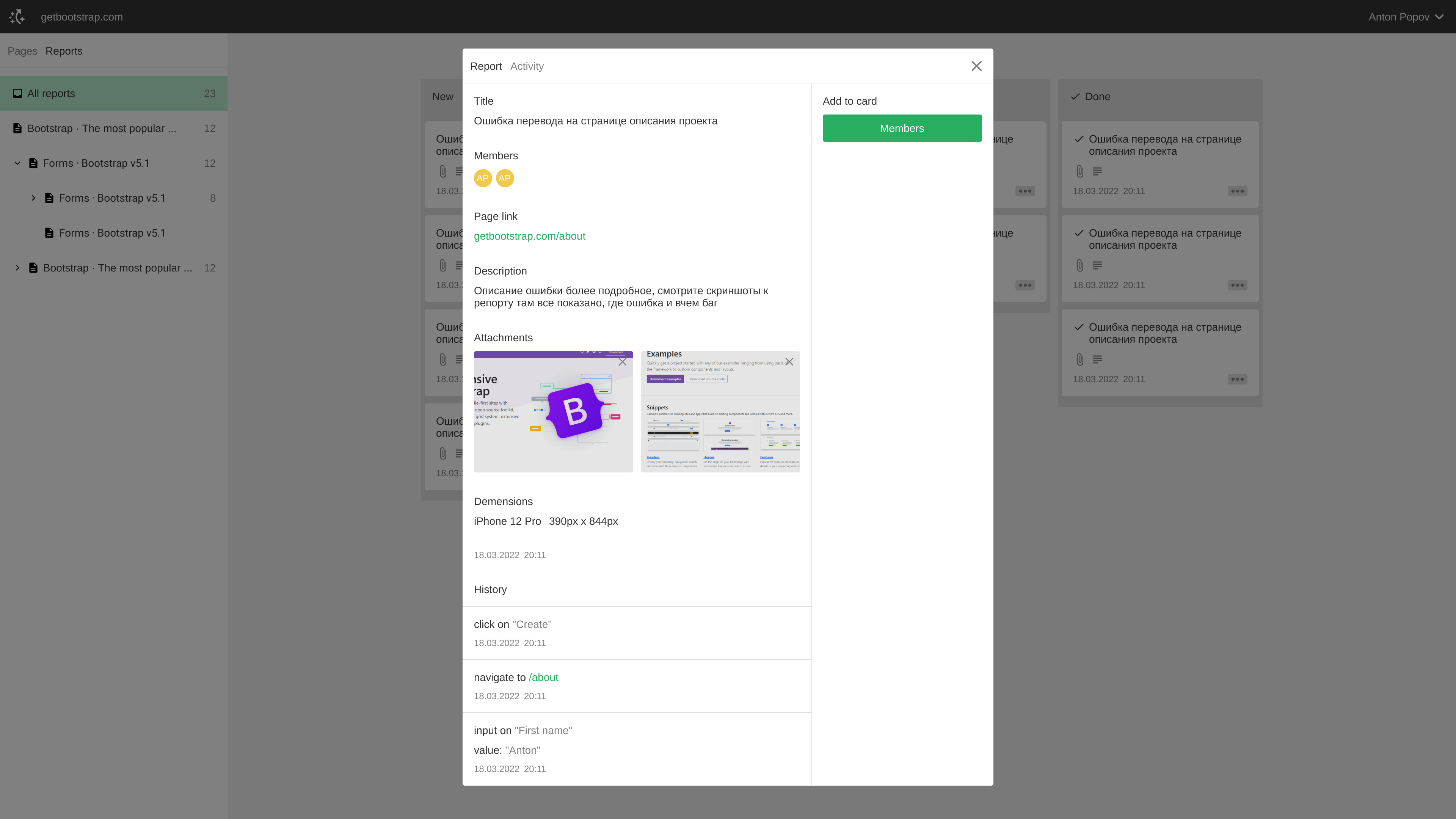Image resolution: width=1456 pixels, height=819 pixels.
Task: Switch to the Activity tab in the dialog
Action: (527, 66)
